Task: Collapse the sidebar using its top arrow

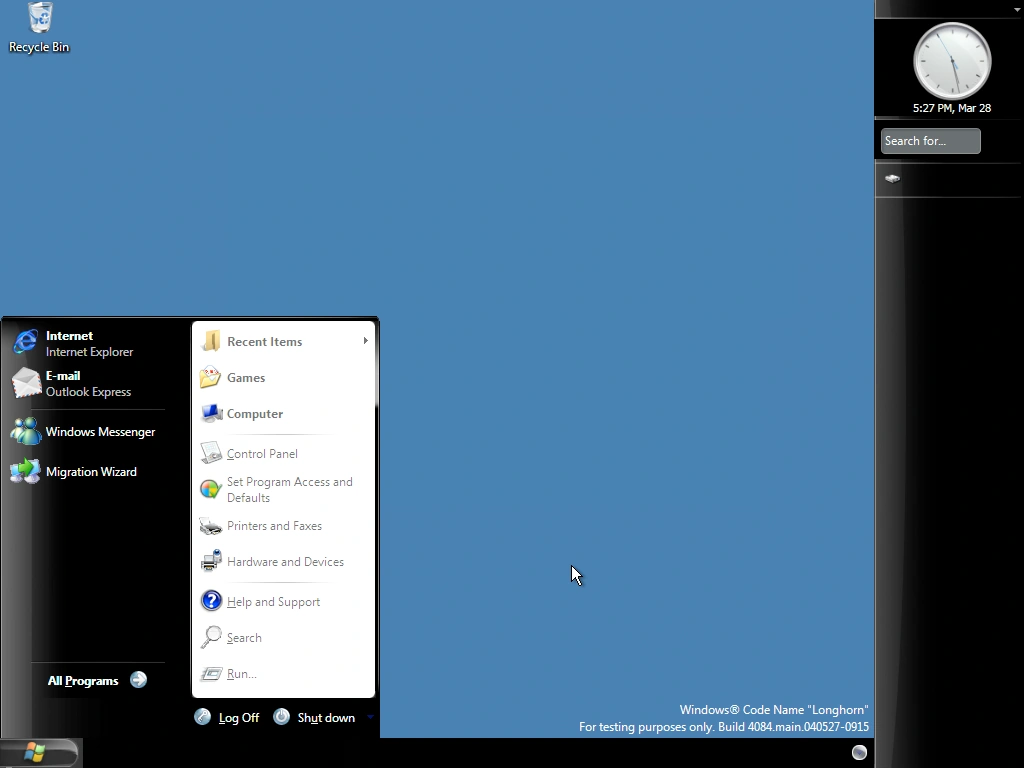Action: 1017,8
